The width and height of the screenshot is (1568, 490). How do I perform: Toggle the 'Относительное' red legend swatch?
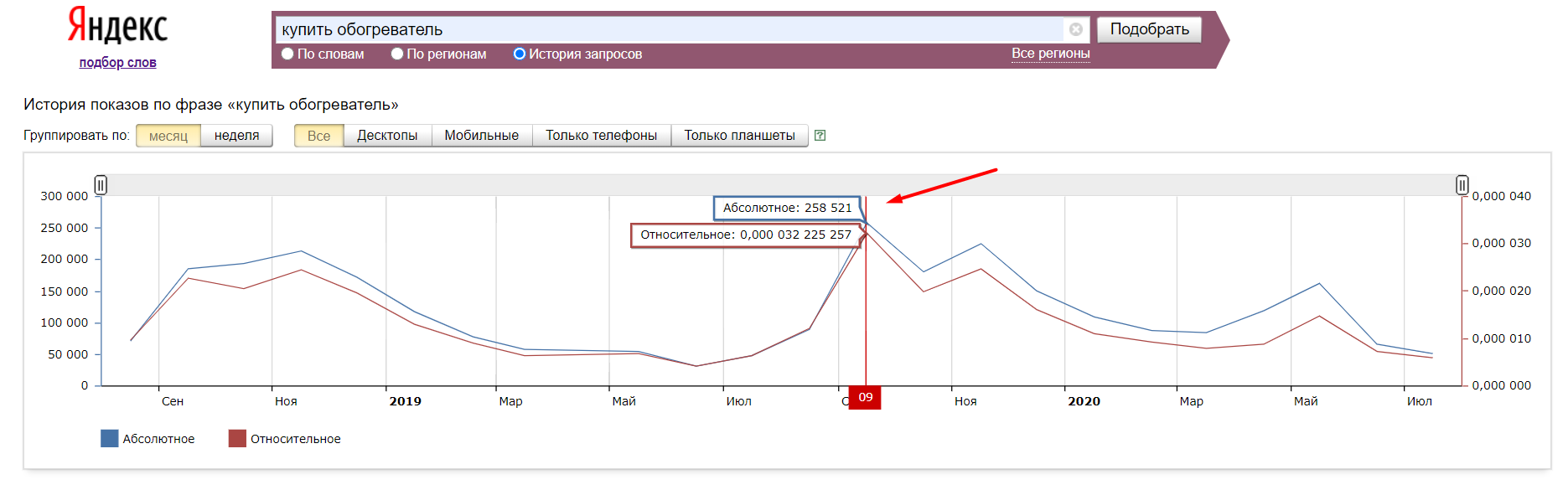click(237, 438)
